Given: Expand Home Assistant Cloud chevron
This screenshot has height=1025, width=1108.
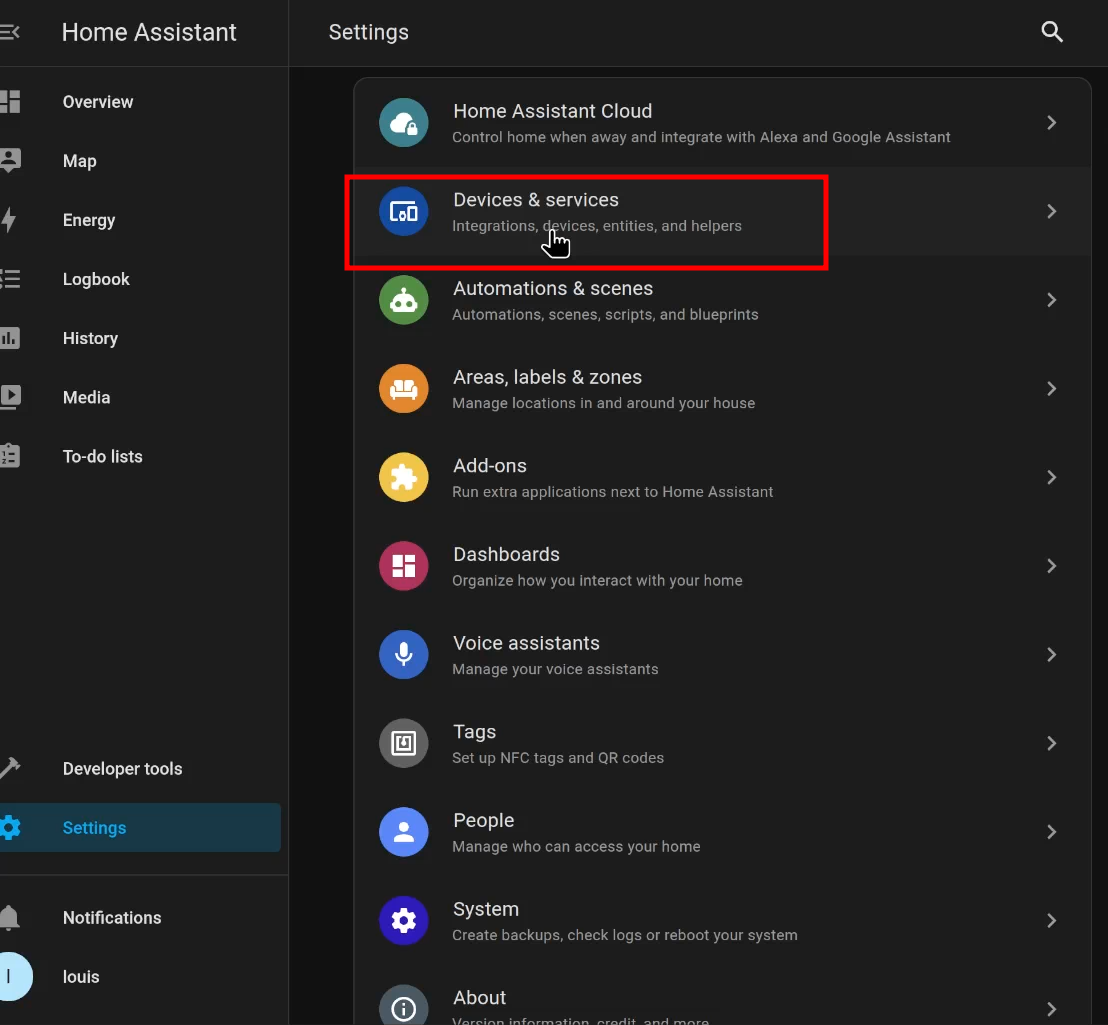Looking at the screenshot, I should (1051, 123).
